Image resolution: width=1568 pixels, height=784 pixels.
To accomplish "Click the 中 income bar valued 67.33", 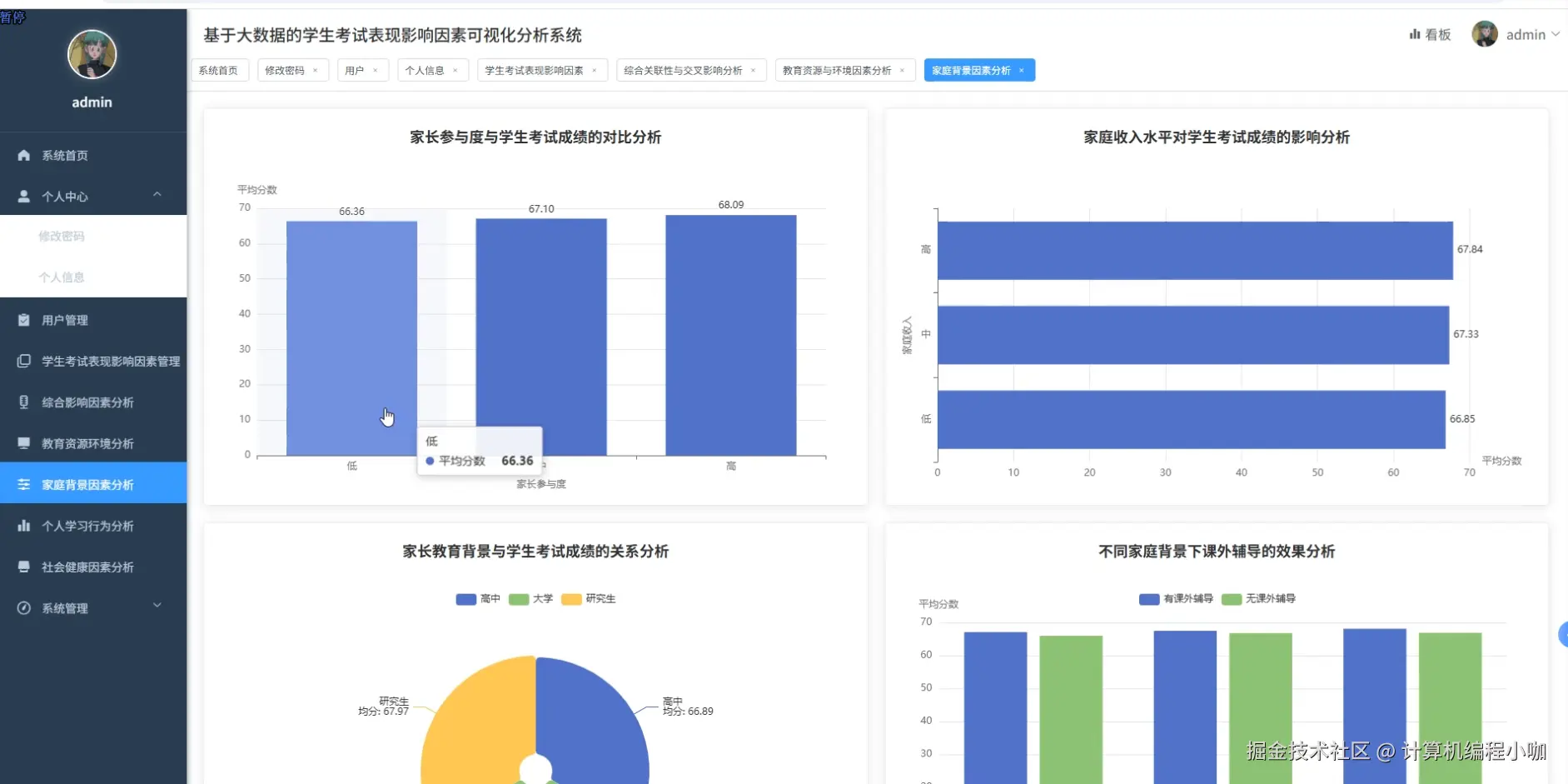I will [1193, 335].
